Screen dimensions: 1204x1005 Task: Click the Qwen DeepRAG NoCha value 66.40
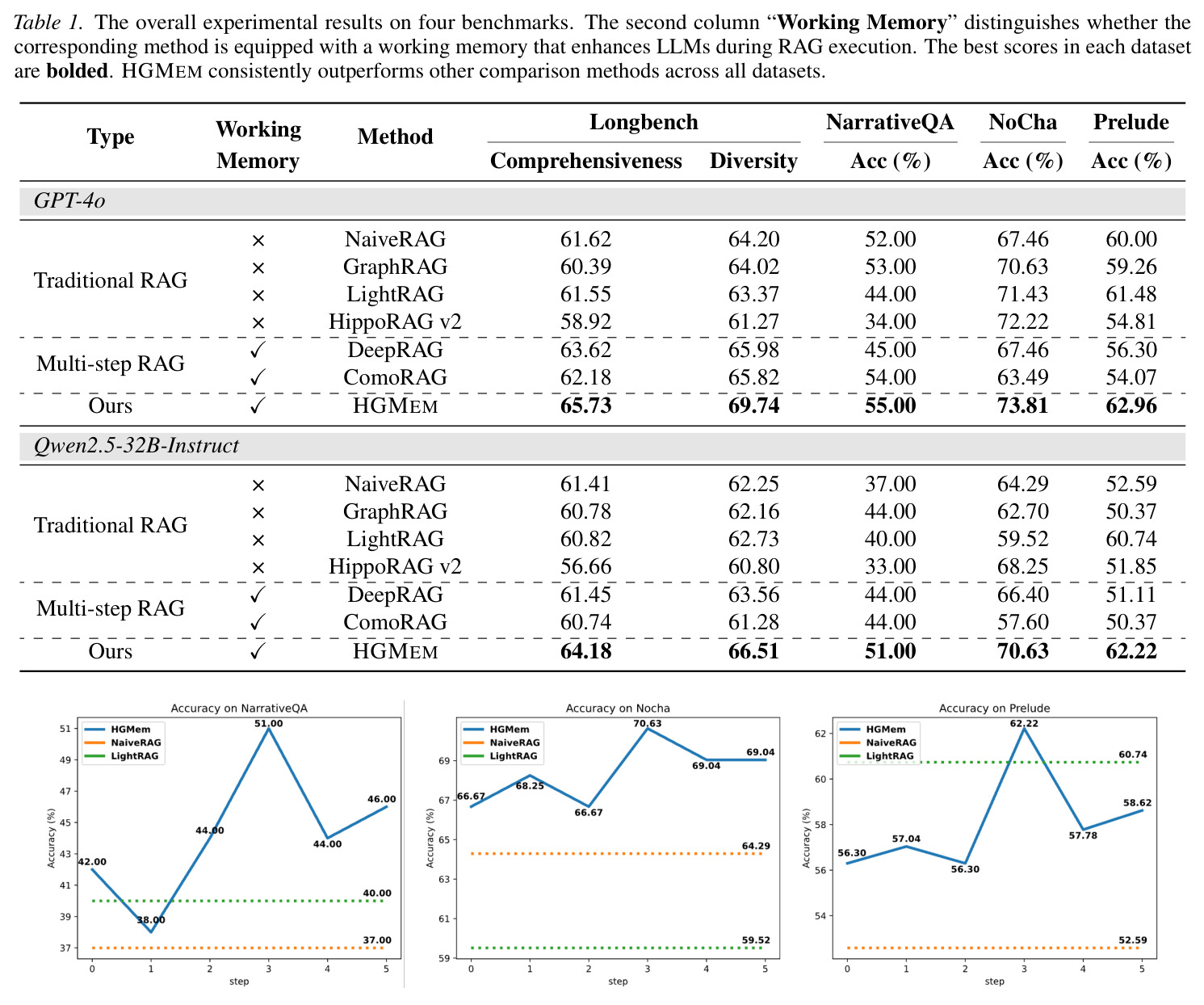1022,595
